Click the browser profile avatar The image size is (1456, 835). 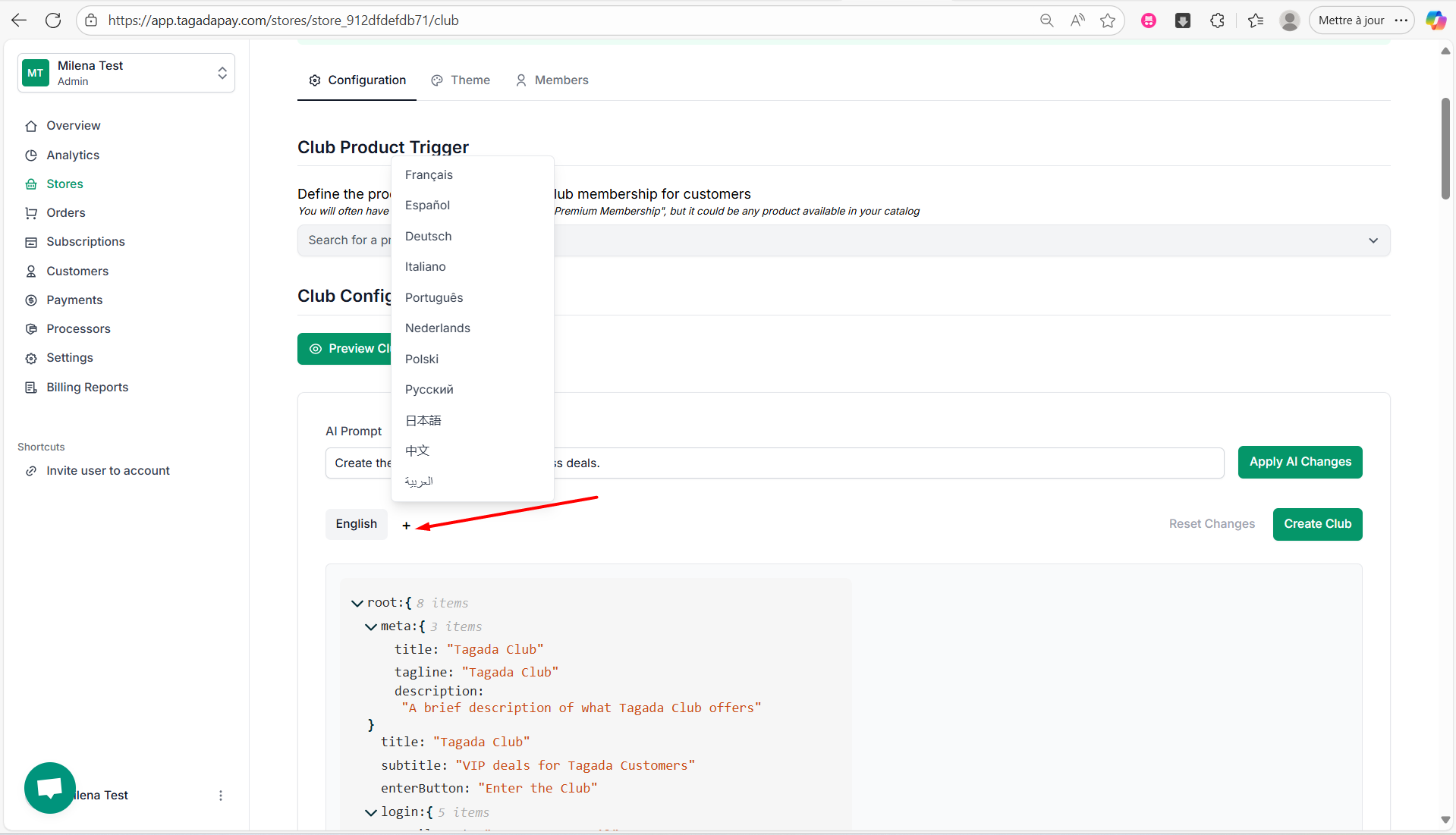[x=1290, y=20]
